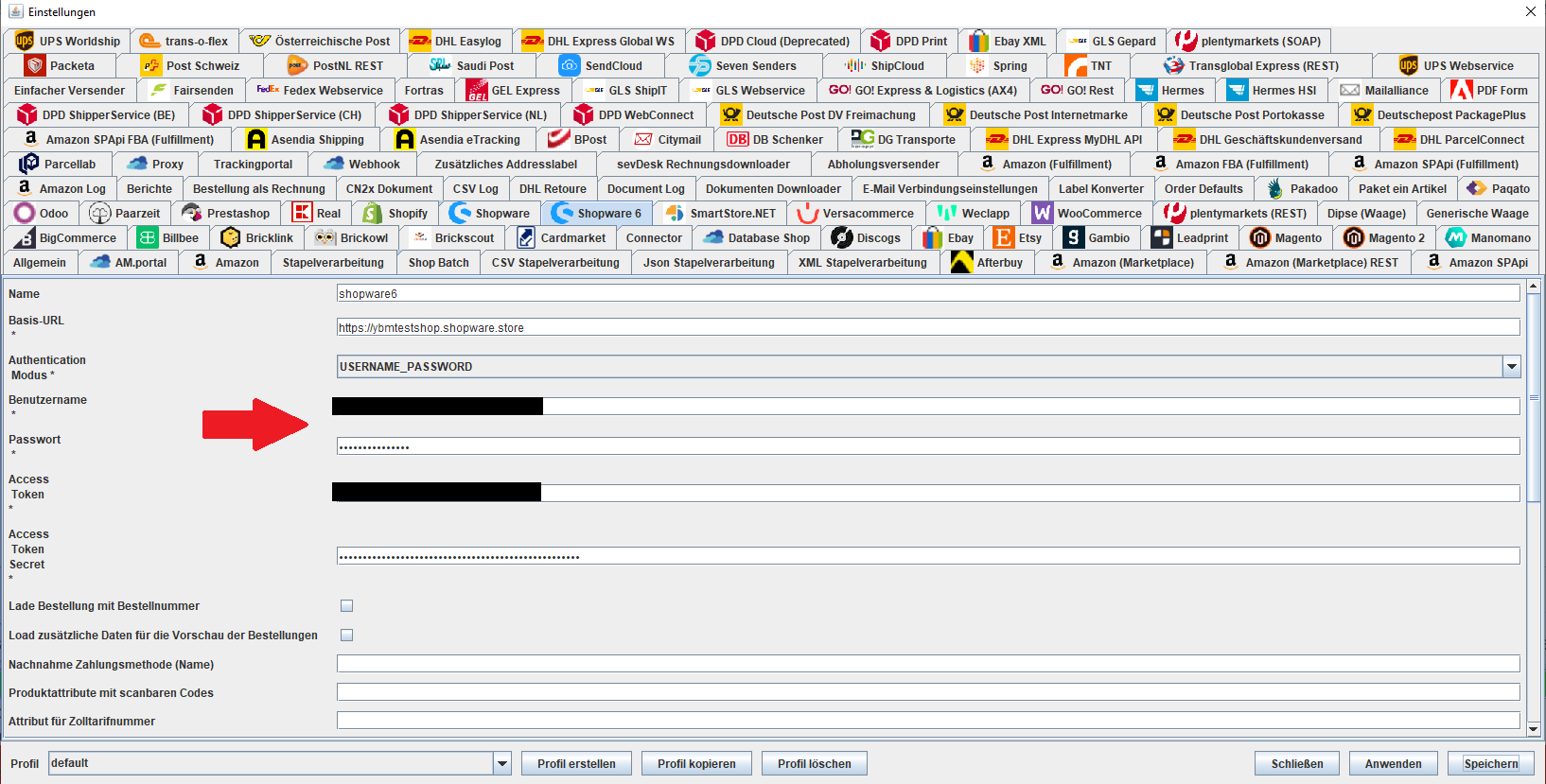Click the settings panel vertical scrollbar thumb
The width and height of the screenshot is (1546, 784).
click(1534, 397)
